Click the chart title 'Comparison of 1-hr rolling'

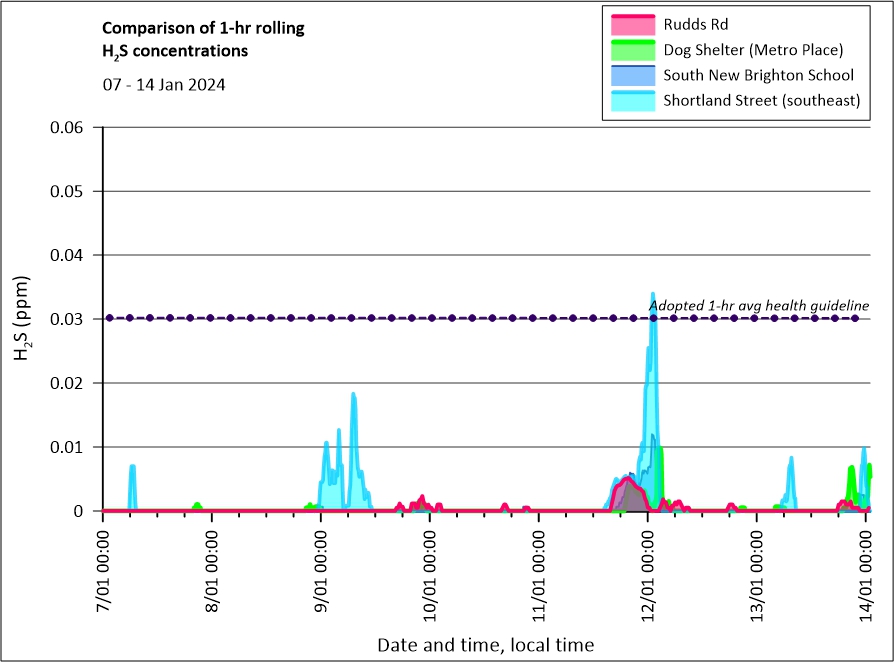203,28
